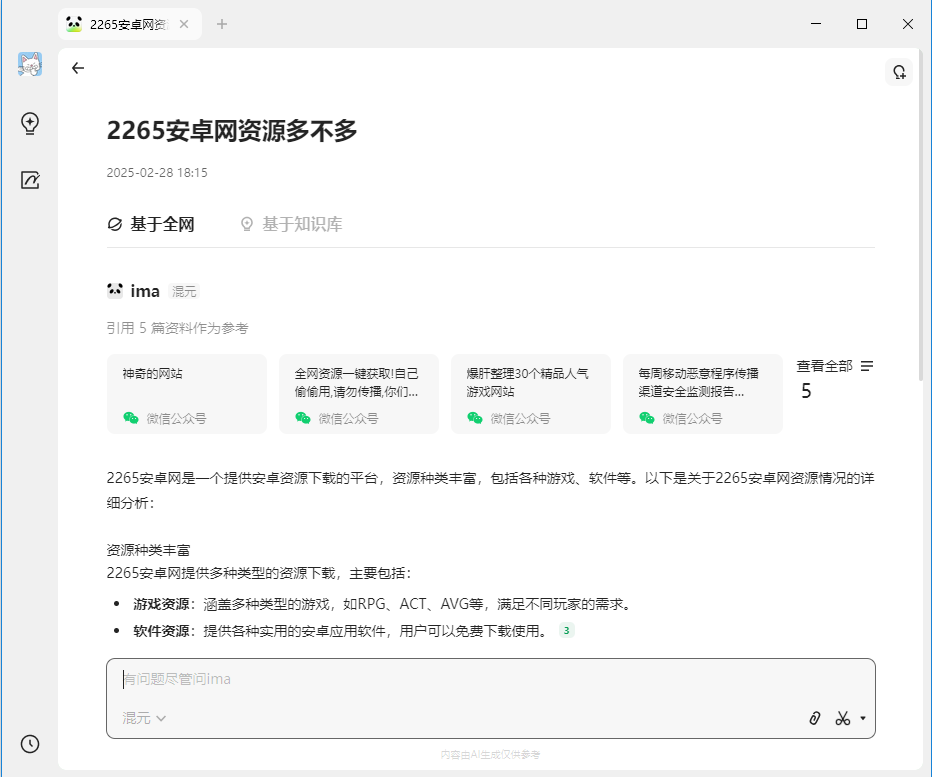The width and height of the screenshot is (932, 777).
Task: Click the ima panda logo in the sidebar
Action: tap(29, 63)
